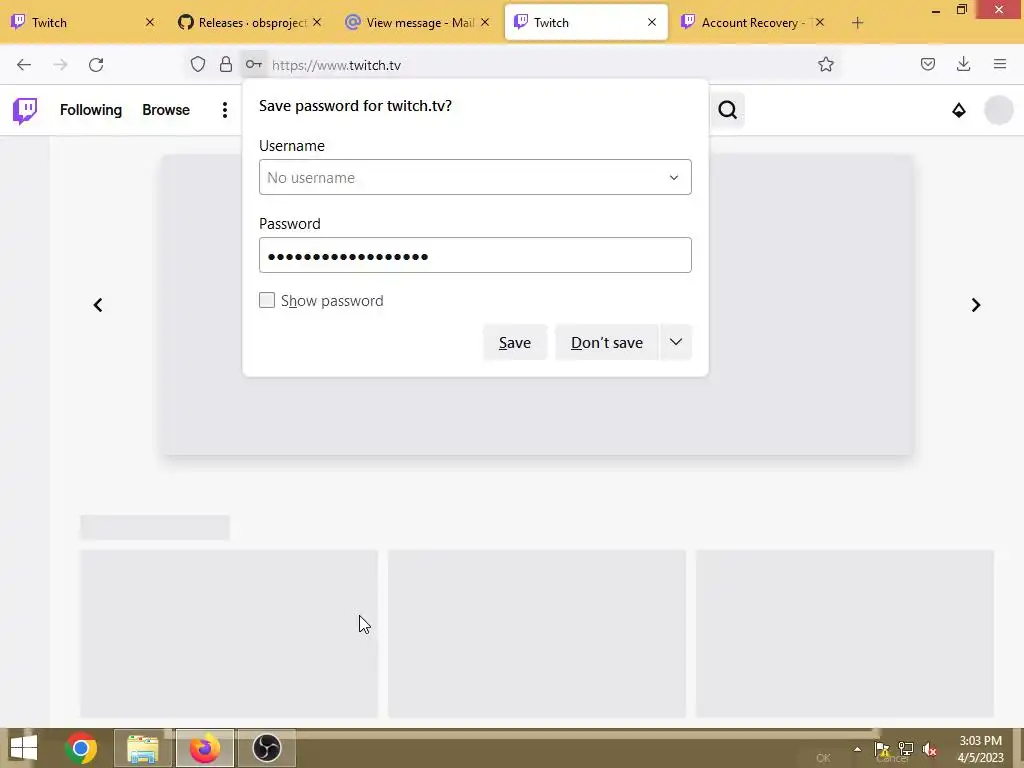Open the Twitch search magnifier button
This screenshot has height=768, width=1024.
pos(728,110)
